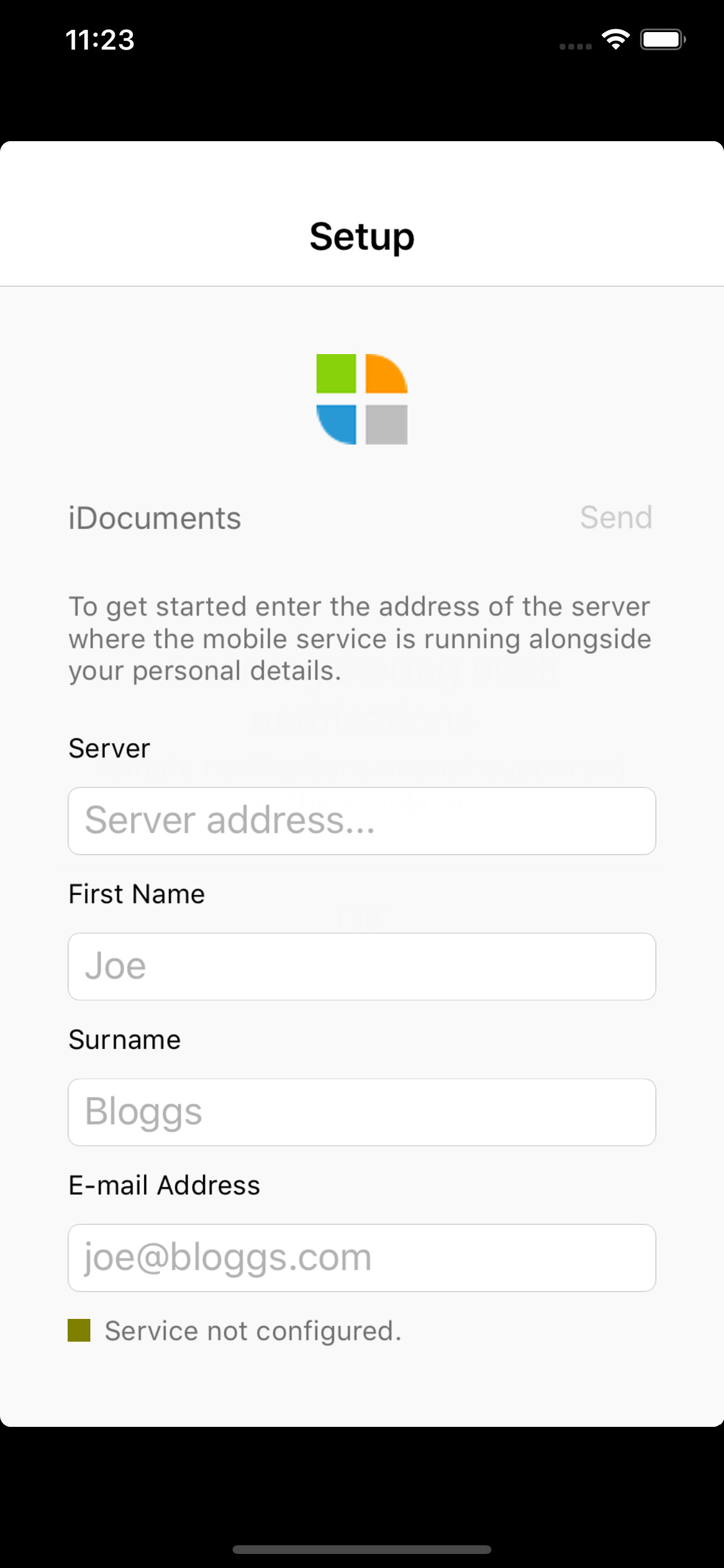This screenshot has height=1568, width=724.
Task: Tap the Surname label
Action: [x=124, y=1039]
